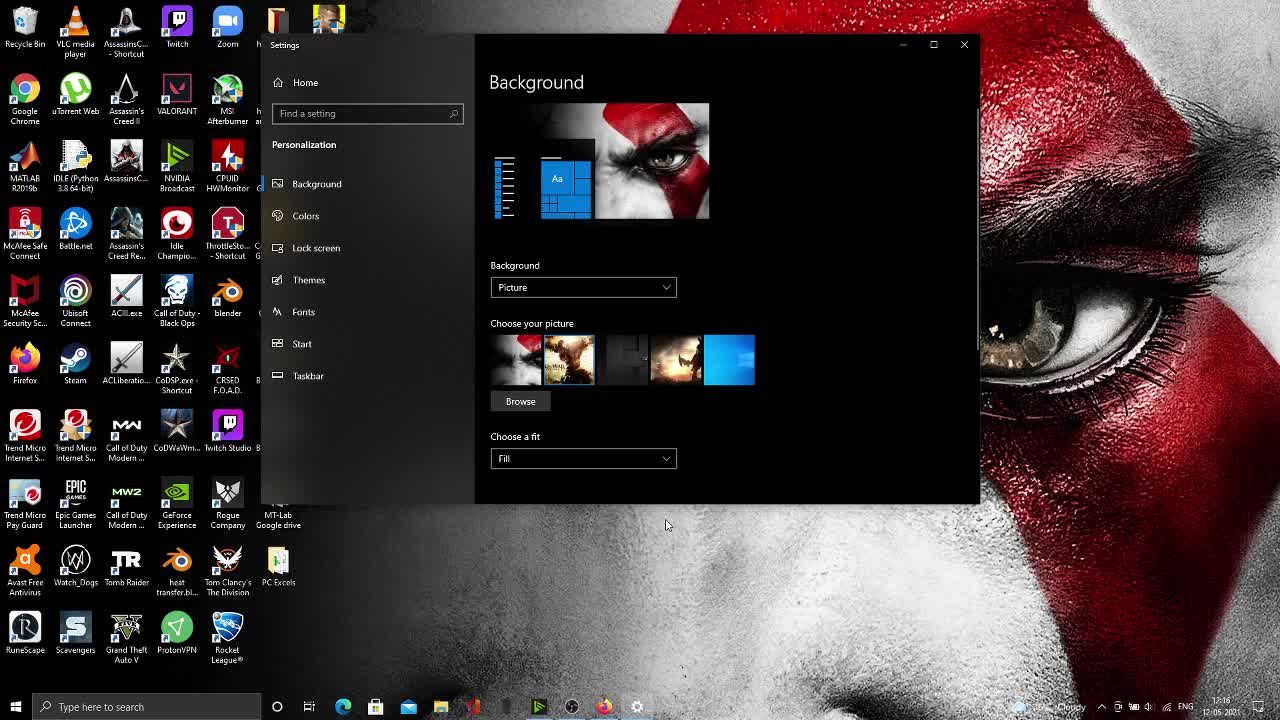Select Rocket League desktop icon

click(x=228, y=638)
